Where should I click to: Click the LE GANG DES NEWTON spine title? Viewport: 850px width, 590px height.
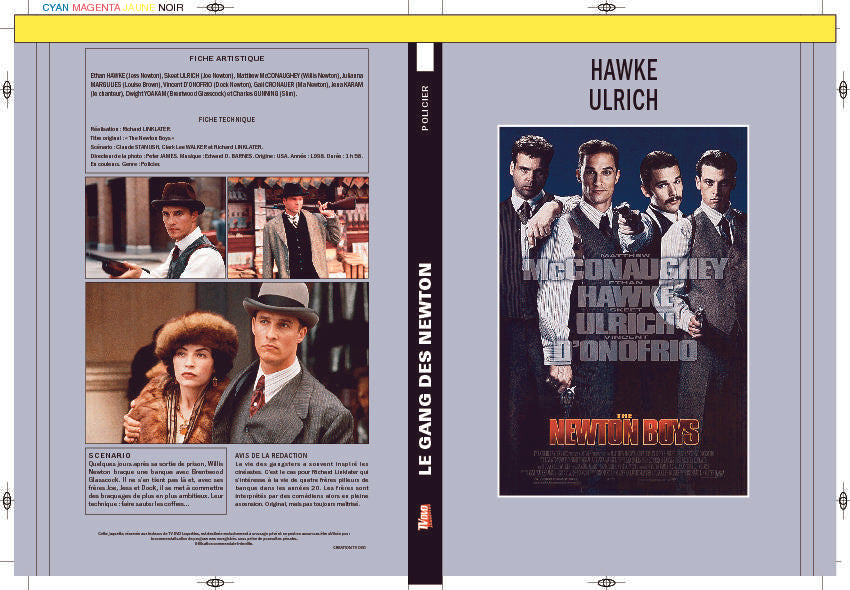tap(426, 369)
